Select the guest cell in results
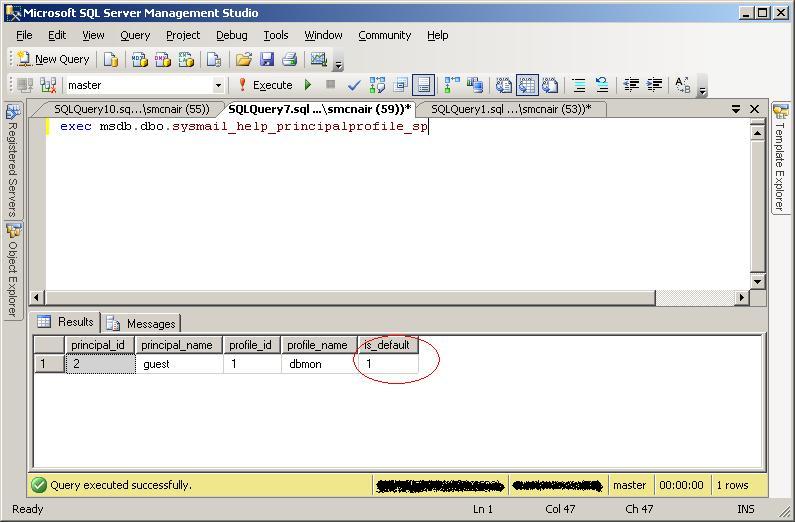Image resolution: width=795 pixels, height=522 pixels. click(x=179, y=364)
